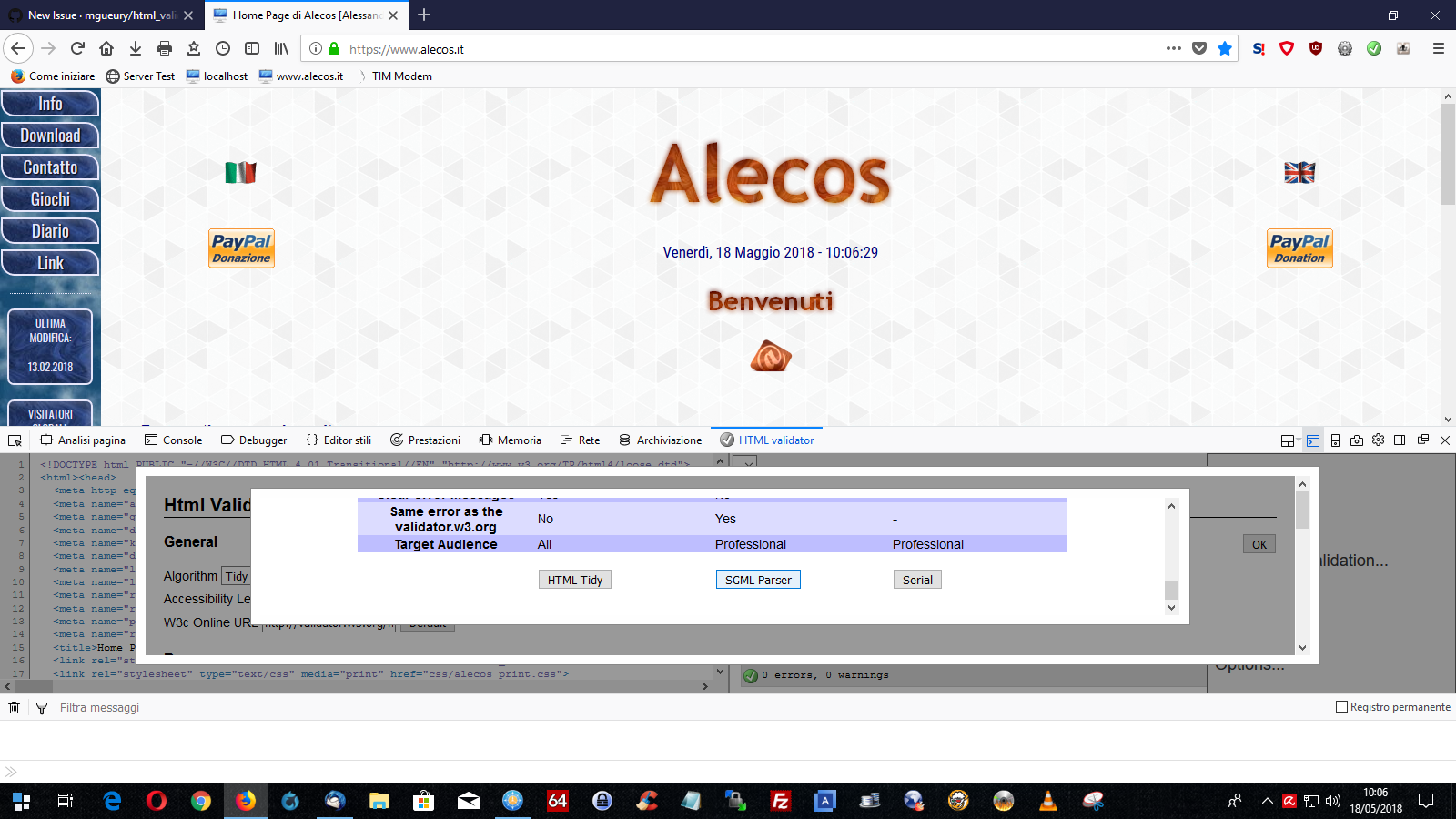
Task: Choose the HTML Tidy button
Action: click(x=575, y=580)
